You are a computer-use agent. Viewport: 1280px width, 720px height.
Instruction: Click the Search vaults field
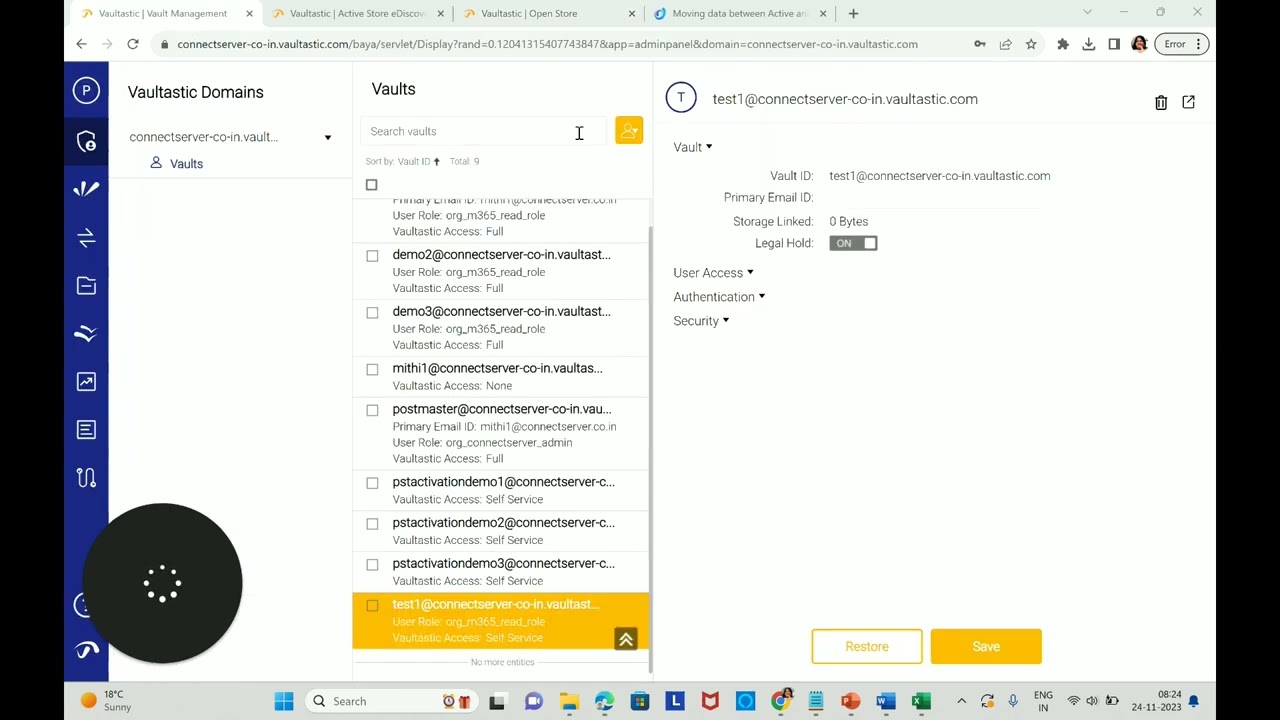click(484, 131)
